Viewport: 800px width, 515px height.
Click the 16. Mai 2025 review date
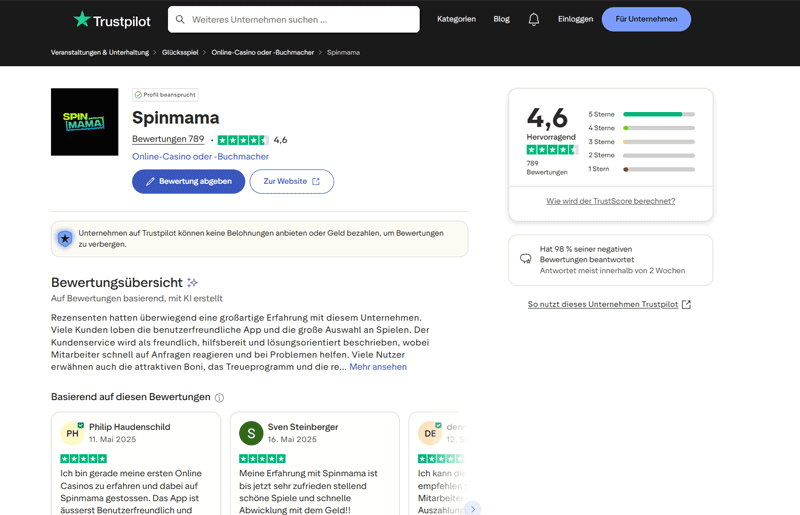[292, 439]
